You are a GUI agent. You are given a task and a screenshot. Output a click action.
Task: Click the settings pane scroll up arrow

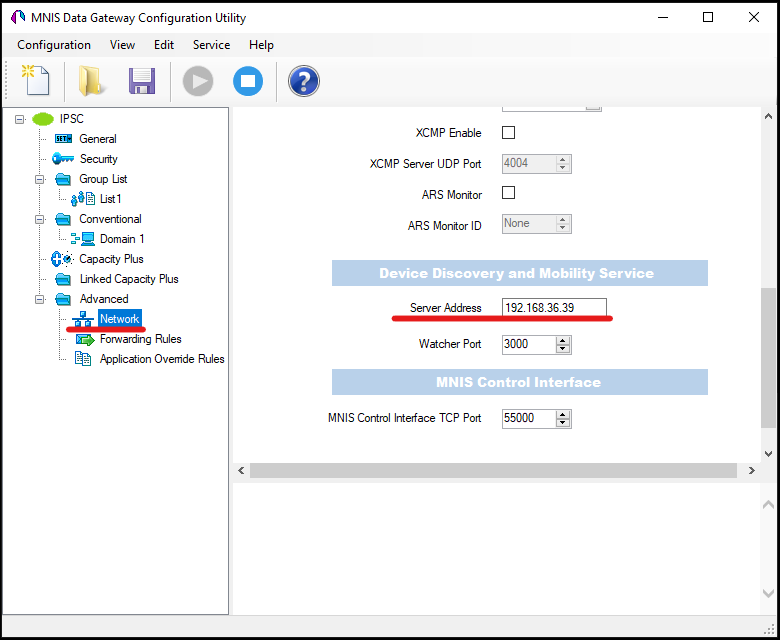[x=769, y=116]
